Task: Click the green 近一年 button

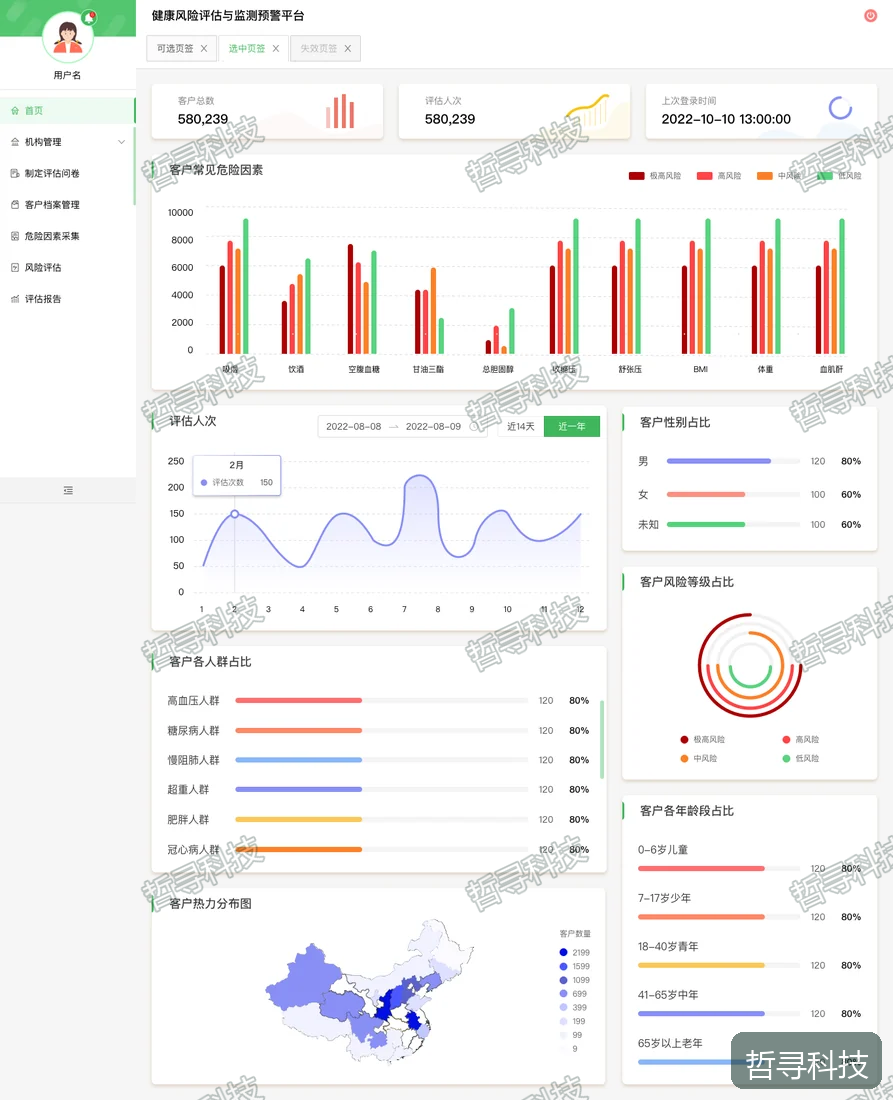Action: pos(572,427)
